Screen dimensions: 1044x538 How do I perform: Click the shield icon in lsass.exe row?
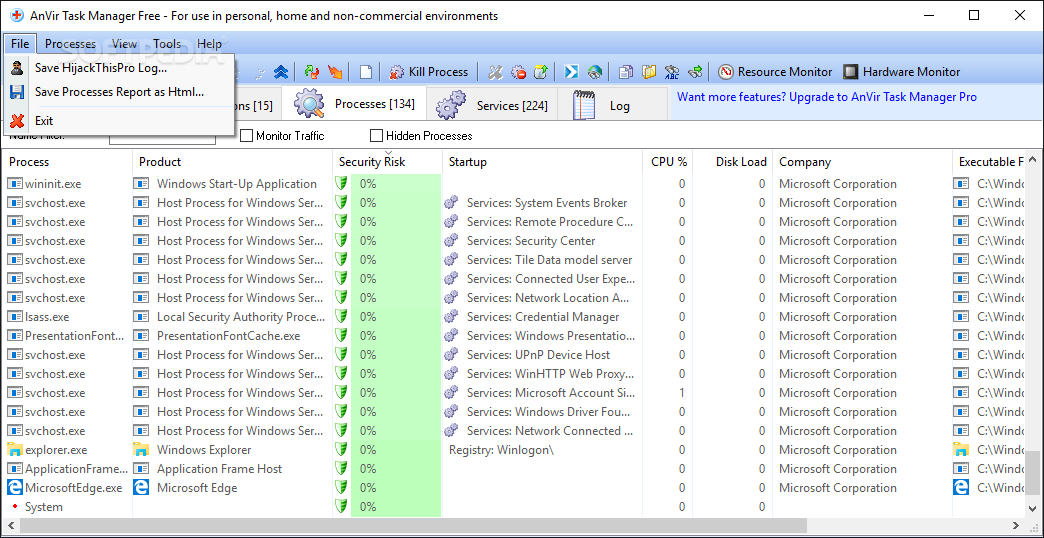click(342, 317)
